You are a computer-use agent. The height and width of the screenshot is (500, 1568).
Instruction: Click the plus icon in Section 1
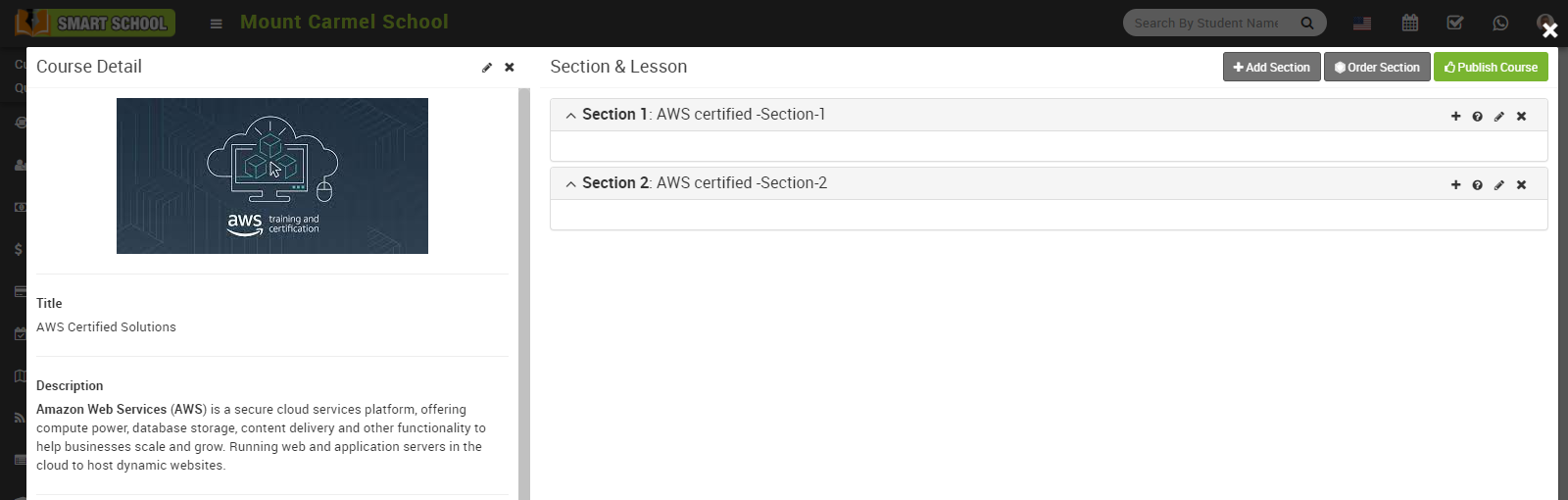[1455, 116]
